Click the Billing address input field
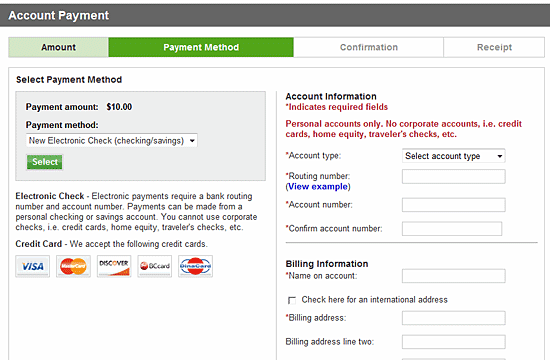 tap(454, 318)
